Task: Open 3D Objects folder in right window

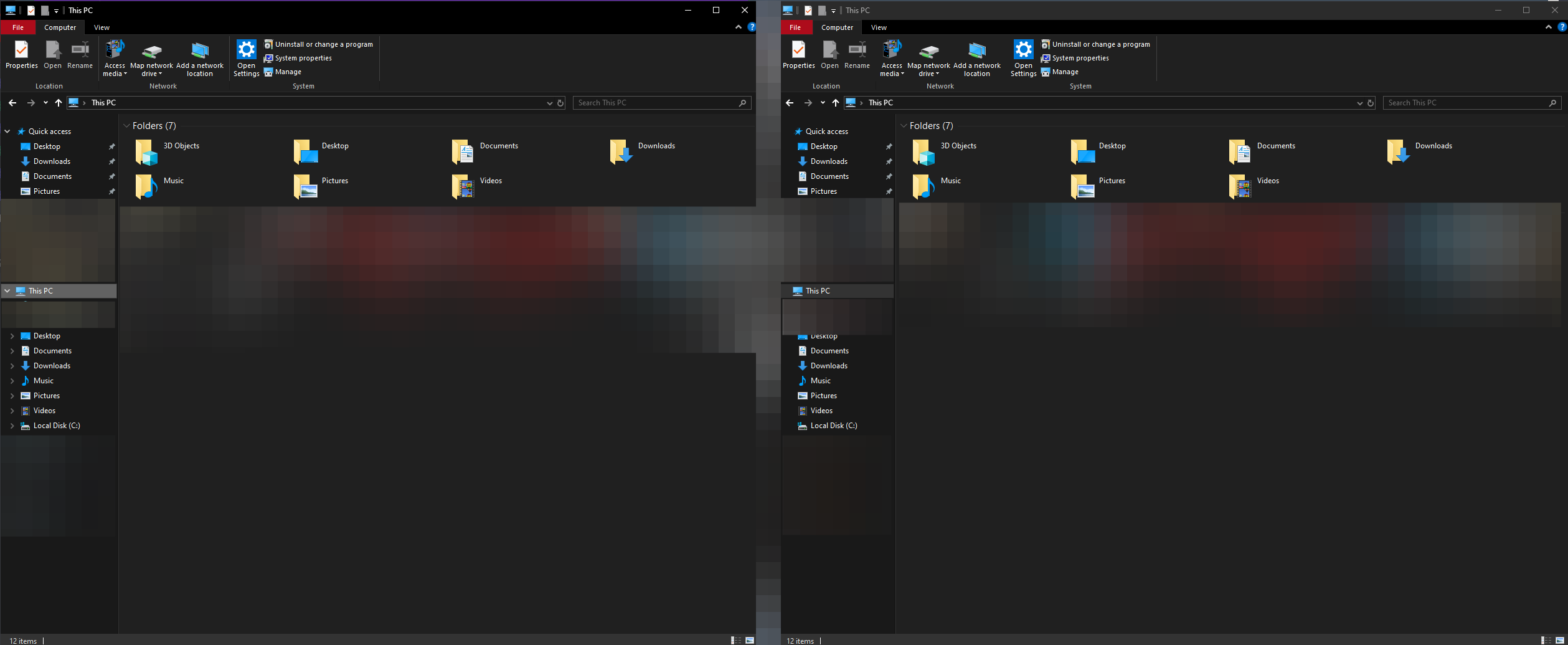Action: [x=924, y=152]
